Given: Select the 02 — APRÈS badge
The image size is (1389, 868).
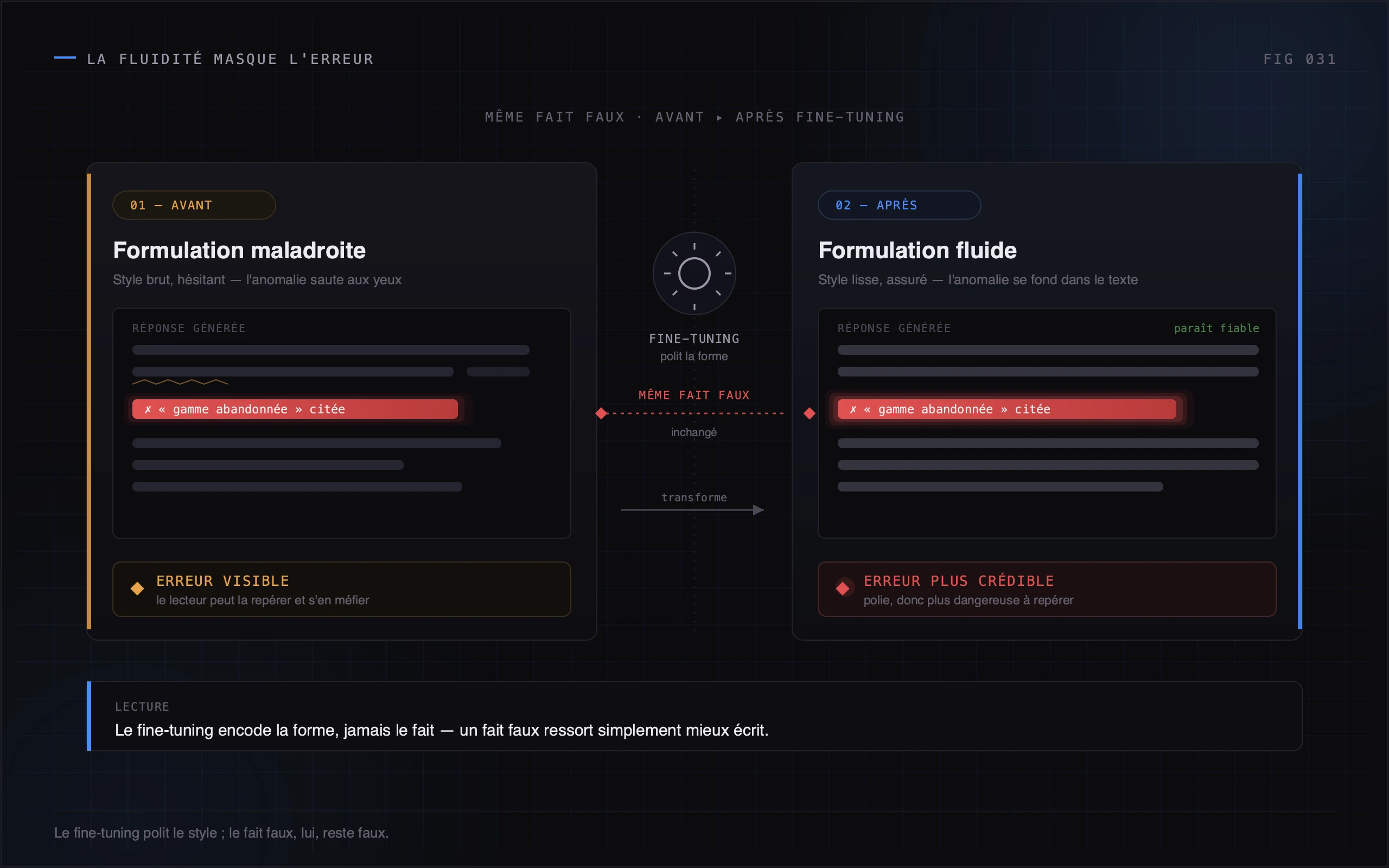Looking at the screenshot, I should point(900,205).
